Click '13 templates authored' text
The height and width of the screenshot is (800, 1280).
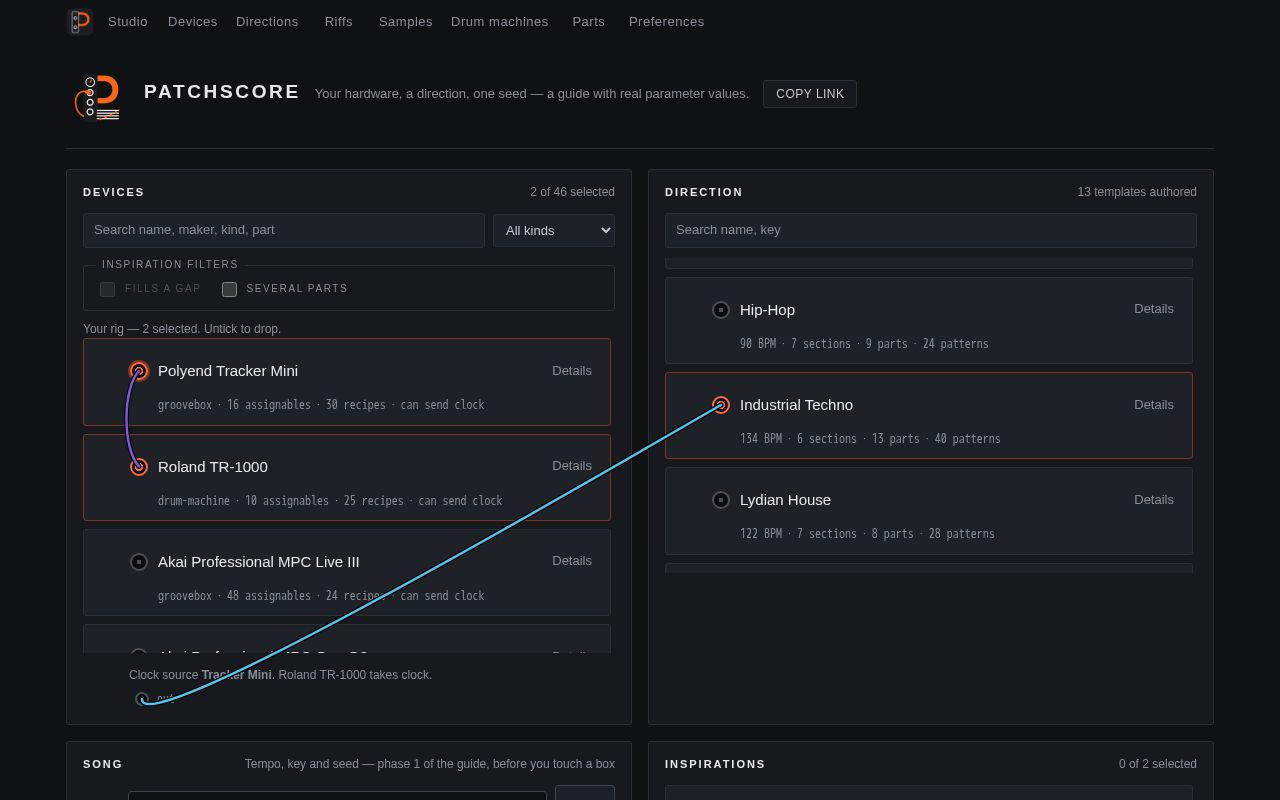1137,192
